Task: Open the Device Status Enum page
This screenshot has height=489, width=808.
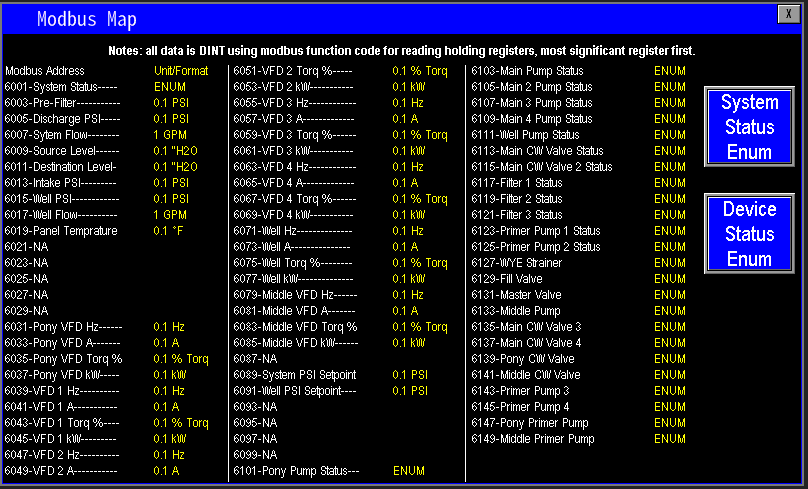Action: click(x=749, y=234)
